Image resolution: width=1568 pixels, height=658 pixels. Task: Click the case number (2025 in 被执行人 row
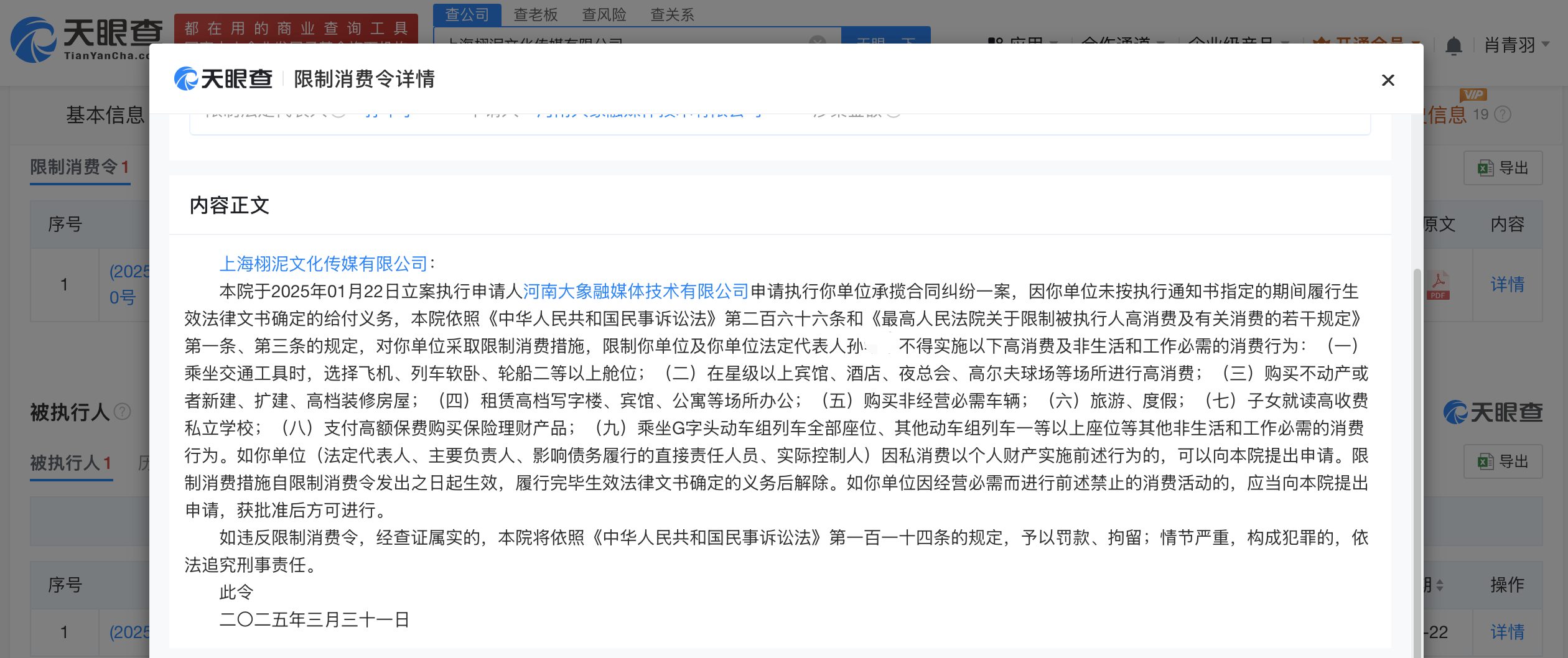pyautogui.click(x=129, y=632)
